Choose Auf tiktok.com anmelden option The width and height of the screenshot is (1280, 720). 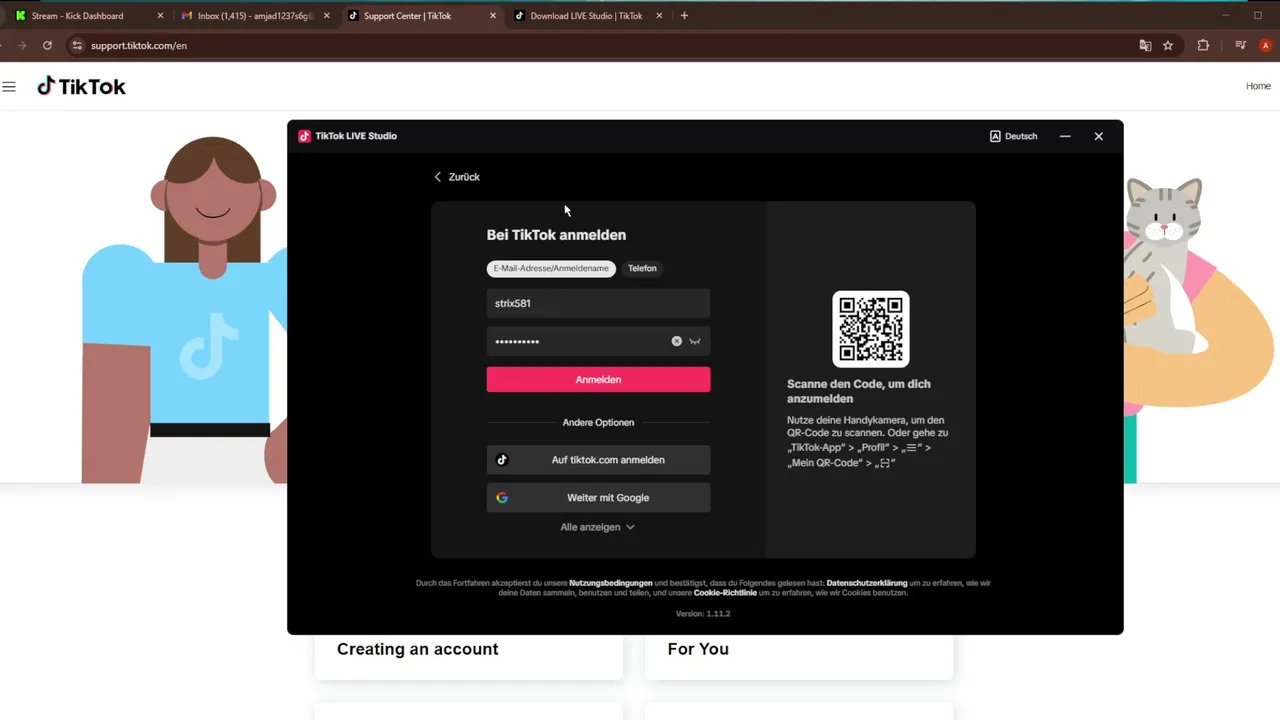click(598, 460)
